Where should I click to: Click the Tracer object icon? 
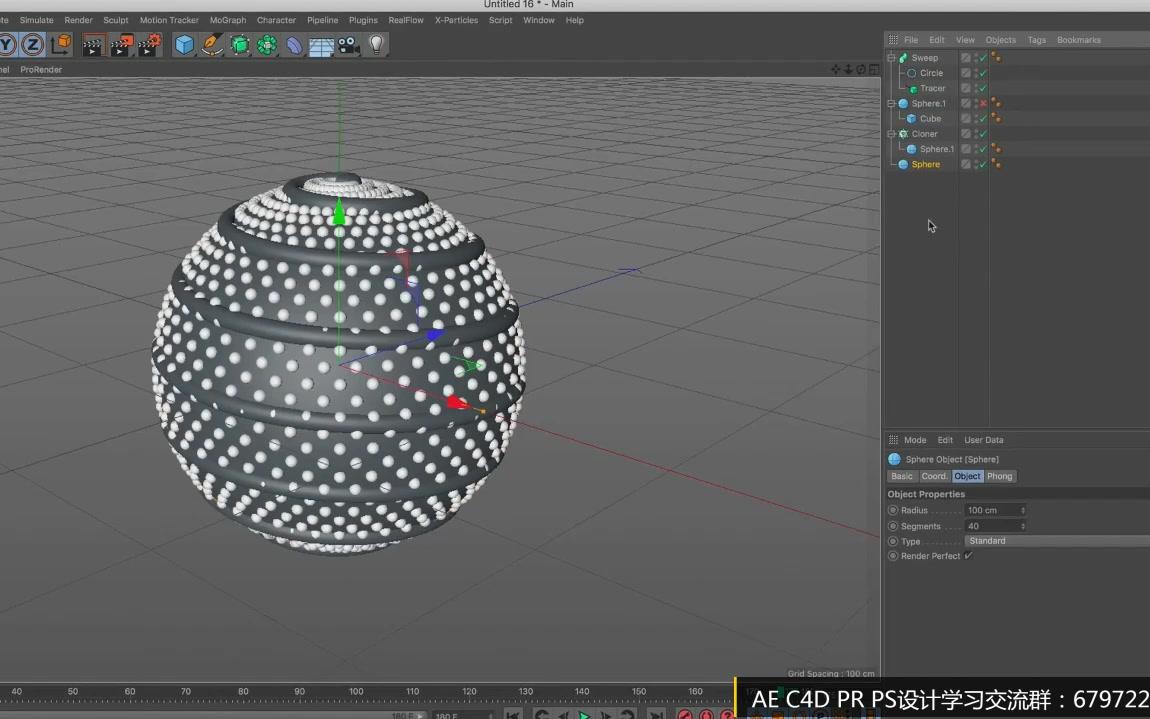pos(913,88)
